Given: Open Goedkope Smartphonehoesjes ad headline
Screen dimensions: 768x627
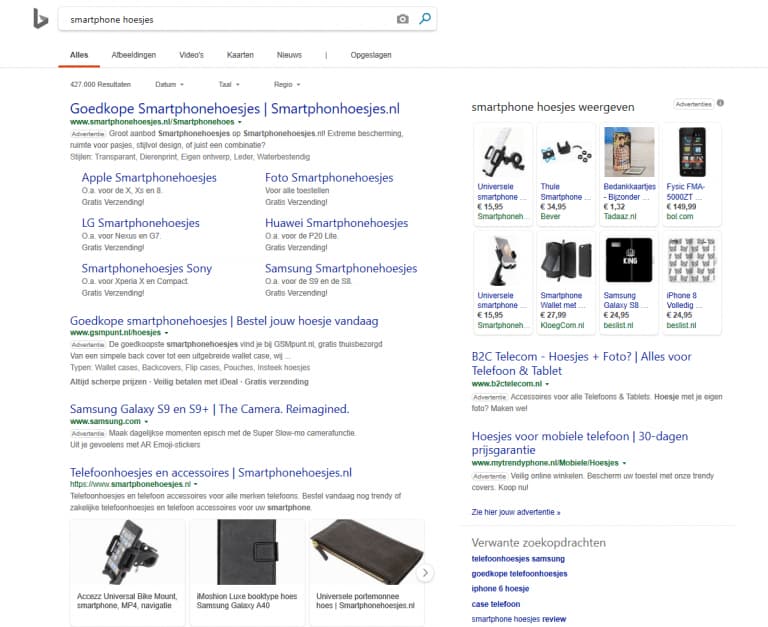Looking at the screenshot, I should coord(235,108).
